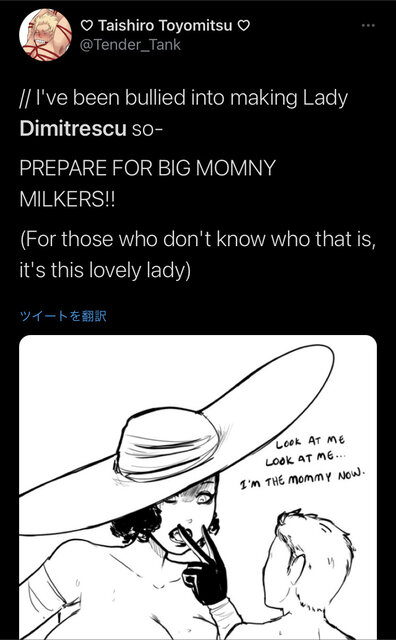
Task: Click the 'it's this lovely lady)' text
Action: (105, 271)
